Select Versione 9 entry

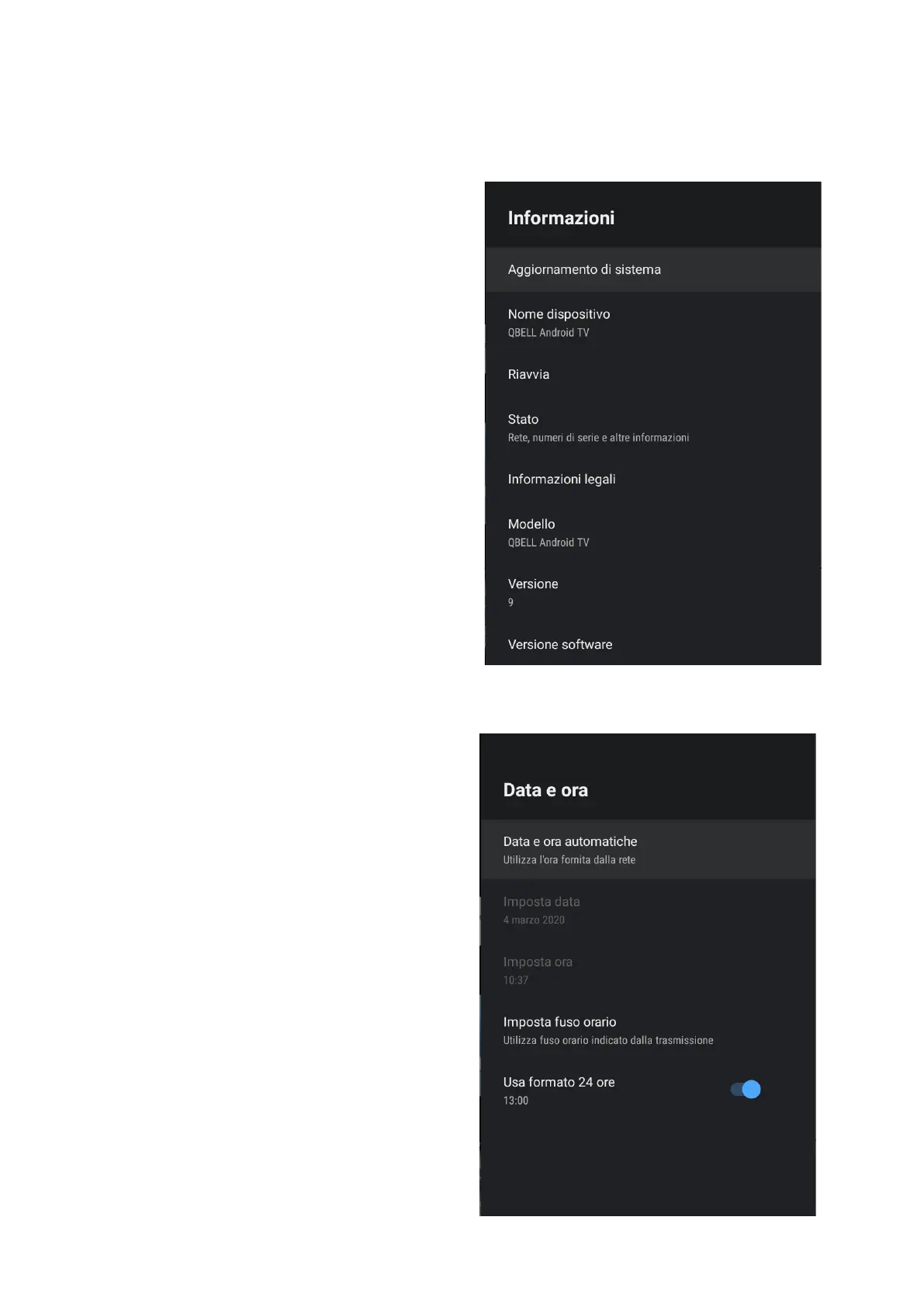click(652, 592)
